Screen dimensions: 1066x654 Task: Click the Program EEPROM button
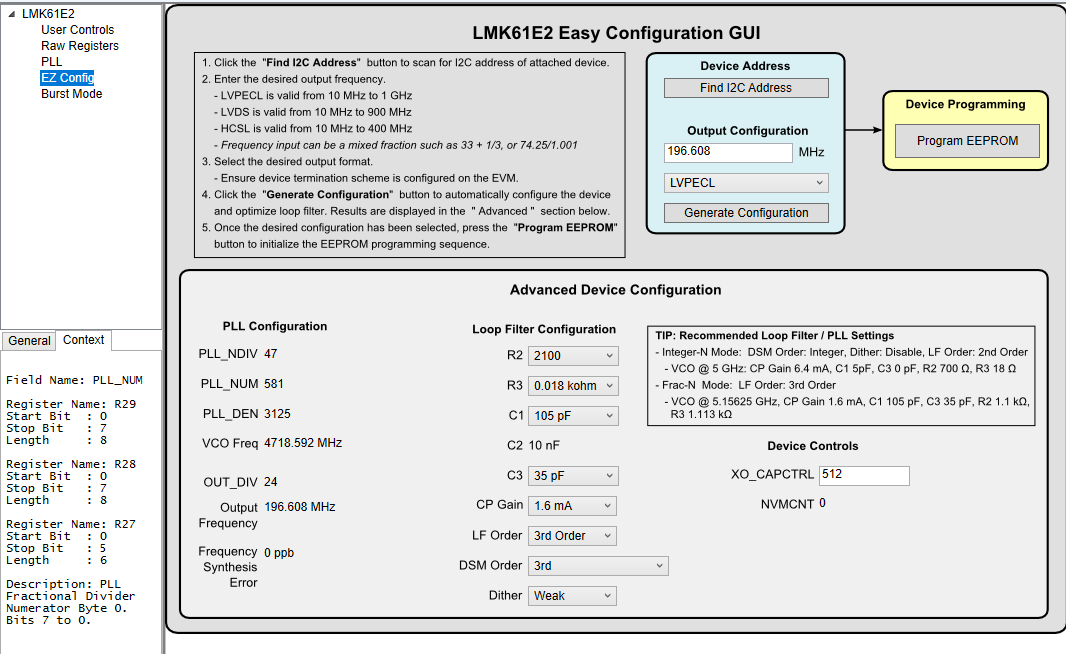click(x=967, y=141)
